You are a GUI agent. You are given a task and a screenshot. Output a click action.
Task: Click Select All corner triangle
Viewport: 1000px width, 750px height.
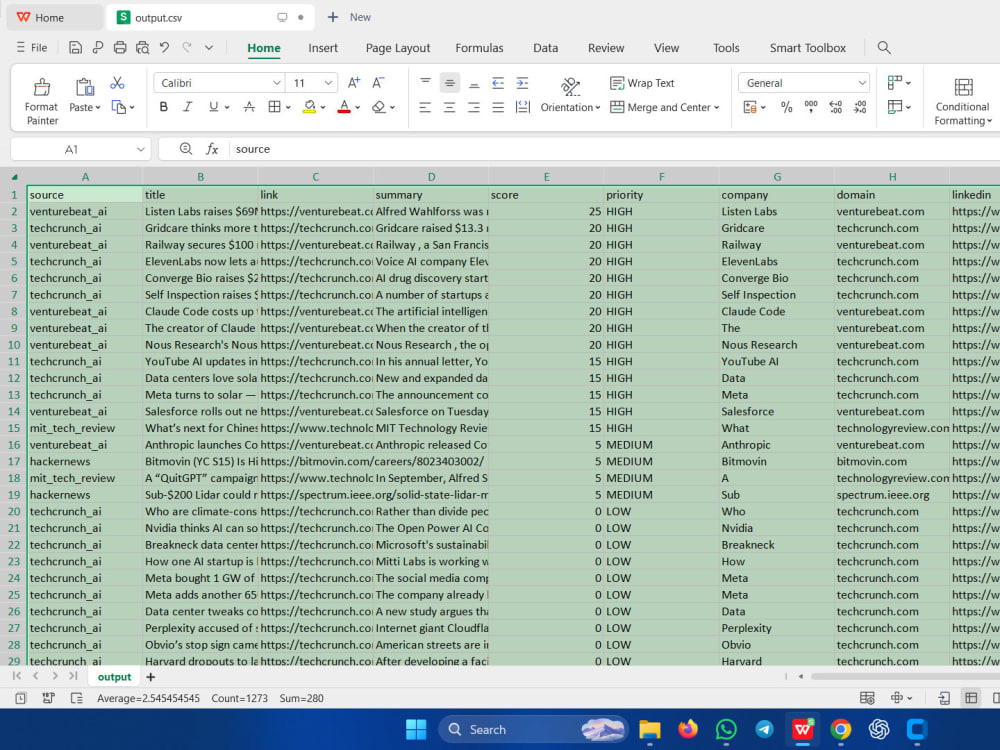pyautogui.click(x=14, y=177)
